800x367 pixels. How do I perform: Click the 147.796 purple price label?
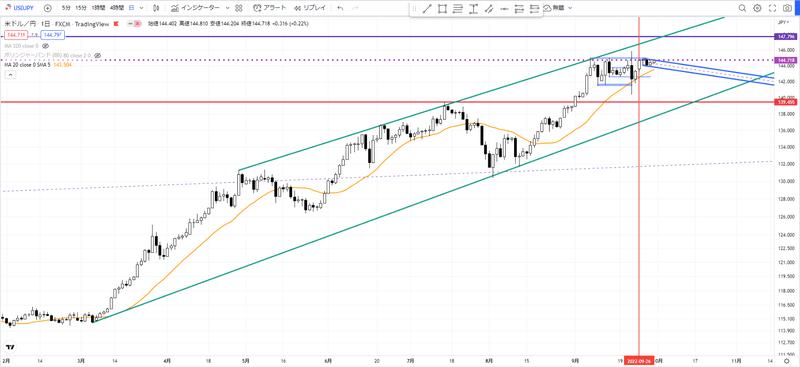click(x=785, y=37)
